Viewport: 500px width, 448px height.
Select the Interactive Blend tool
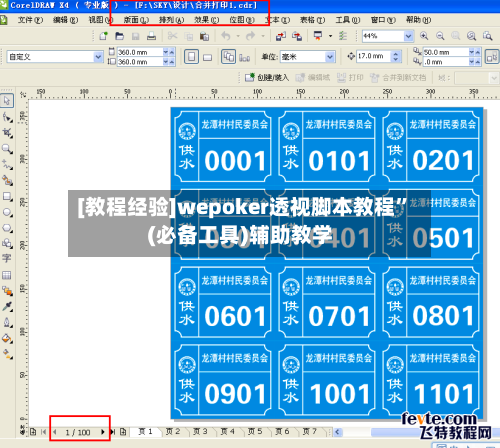click(x=7, y=291)
